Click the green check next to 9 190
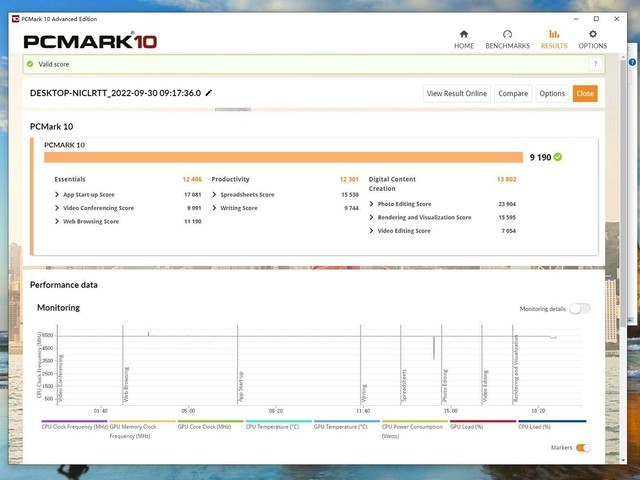640x480 pixels. coord(558,157)
